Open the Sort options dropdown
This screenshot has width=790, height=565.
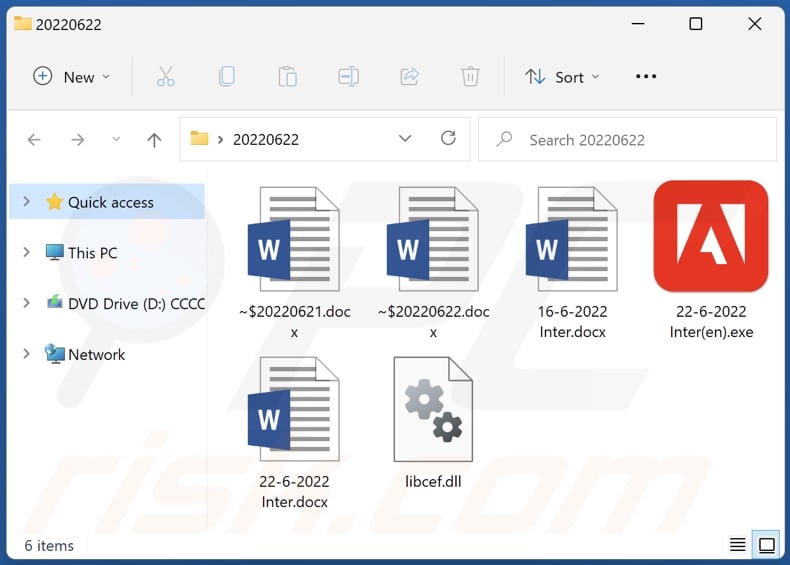(x=562, y=77)
